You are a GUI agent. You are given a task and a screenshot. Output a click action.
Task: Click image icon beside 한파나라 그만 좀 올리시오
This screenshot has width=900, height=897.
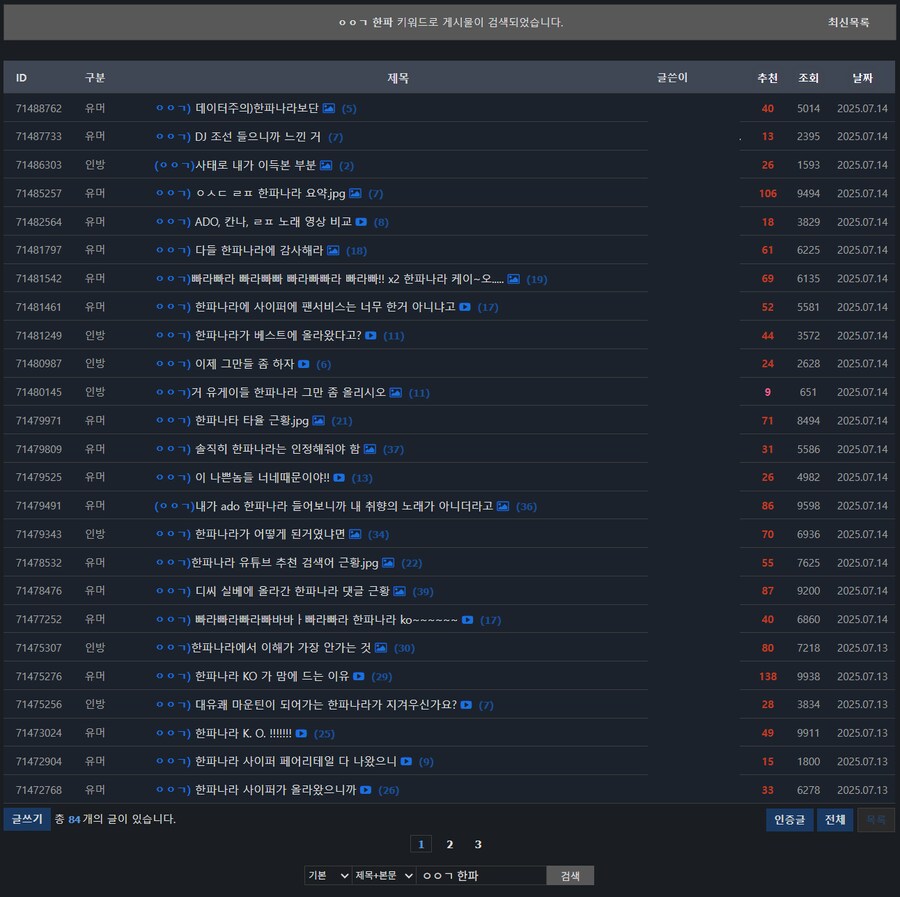(x=395, y=393)
